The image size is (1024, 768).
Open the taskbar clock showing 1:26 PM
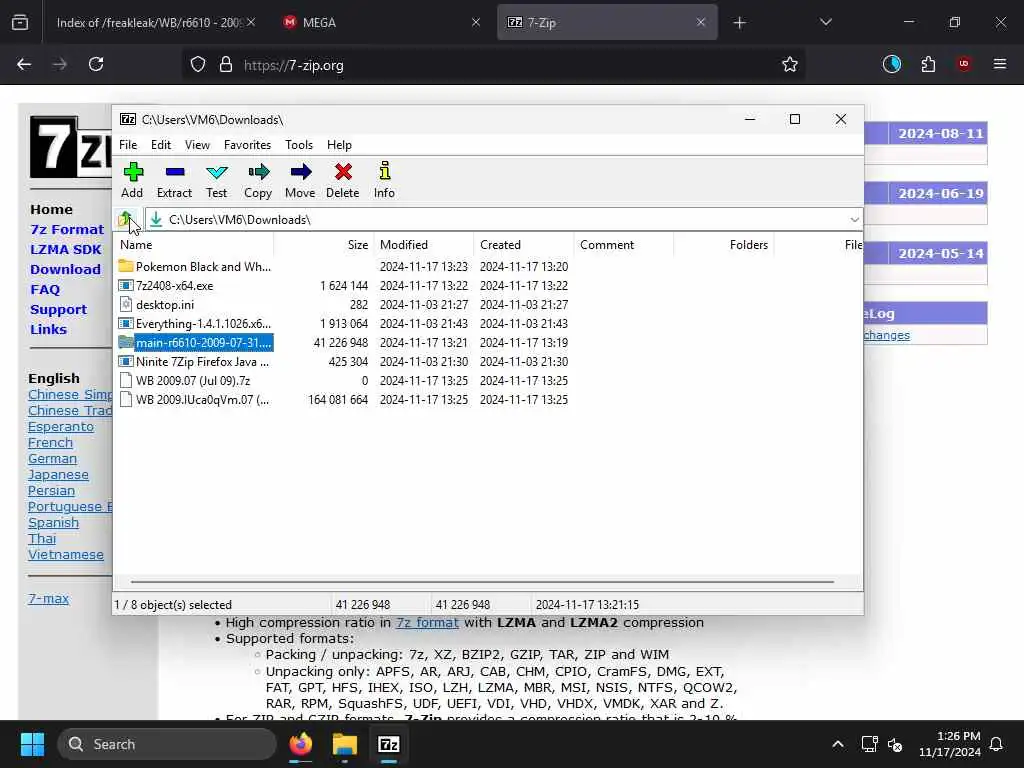pyautogui.click(x=949, y=744)
